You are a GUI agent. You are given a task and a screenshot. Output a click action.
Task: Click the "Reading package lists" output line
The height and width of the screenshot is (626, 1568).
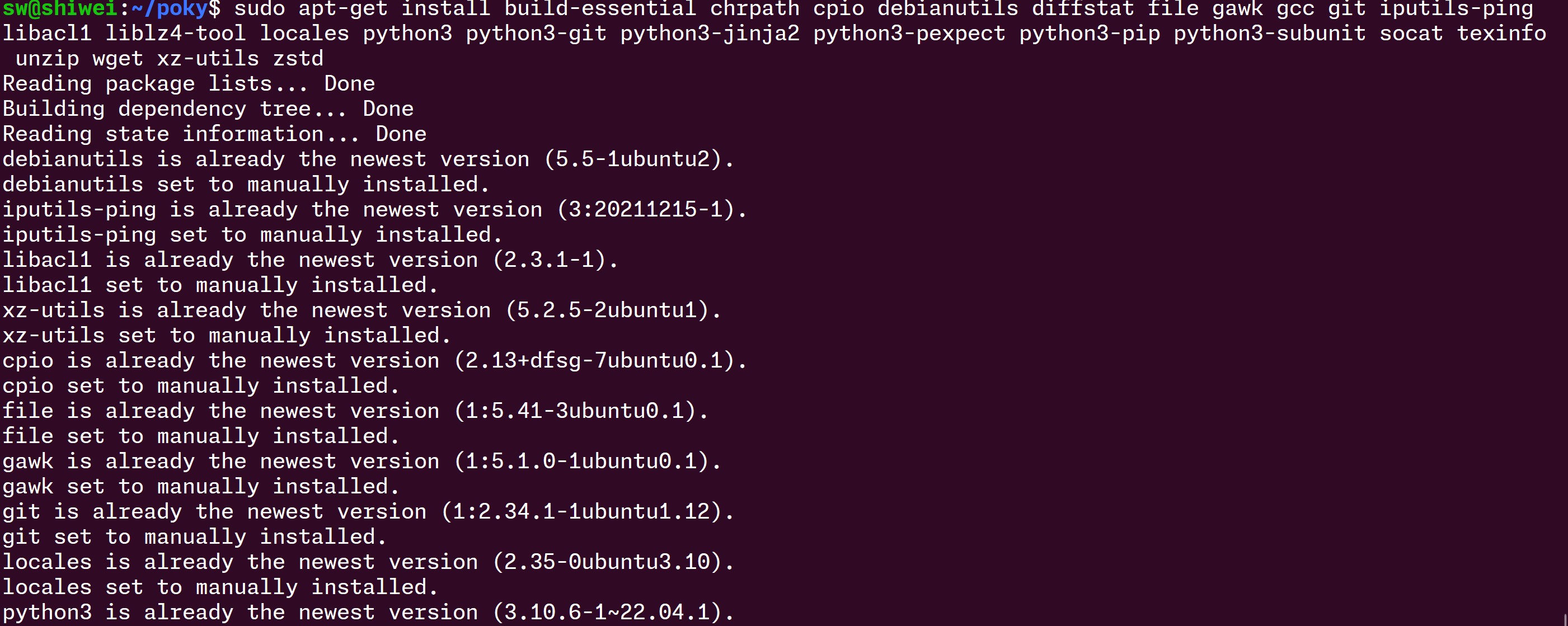pos(189,83)
